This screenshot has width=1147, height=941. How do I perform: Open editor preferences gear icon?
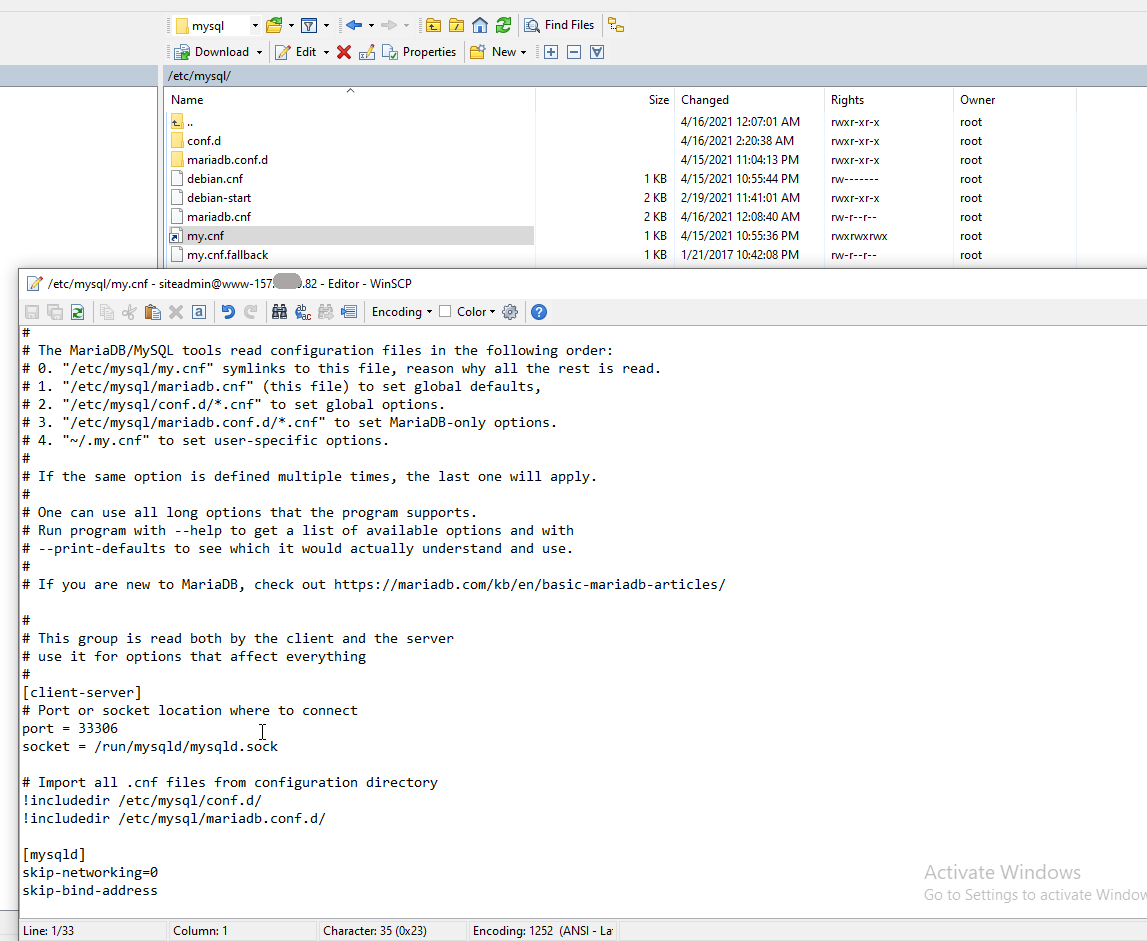tap(510, 312)
